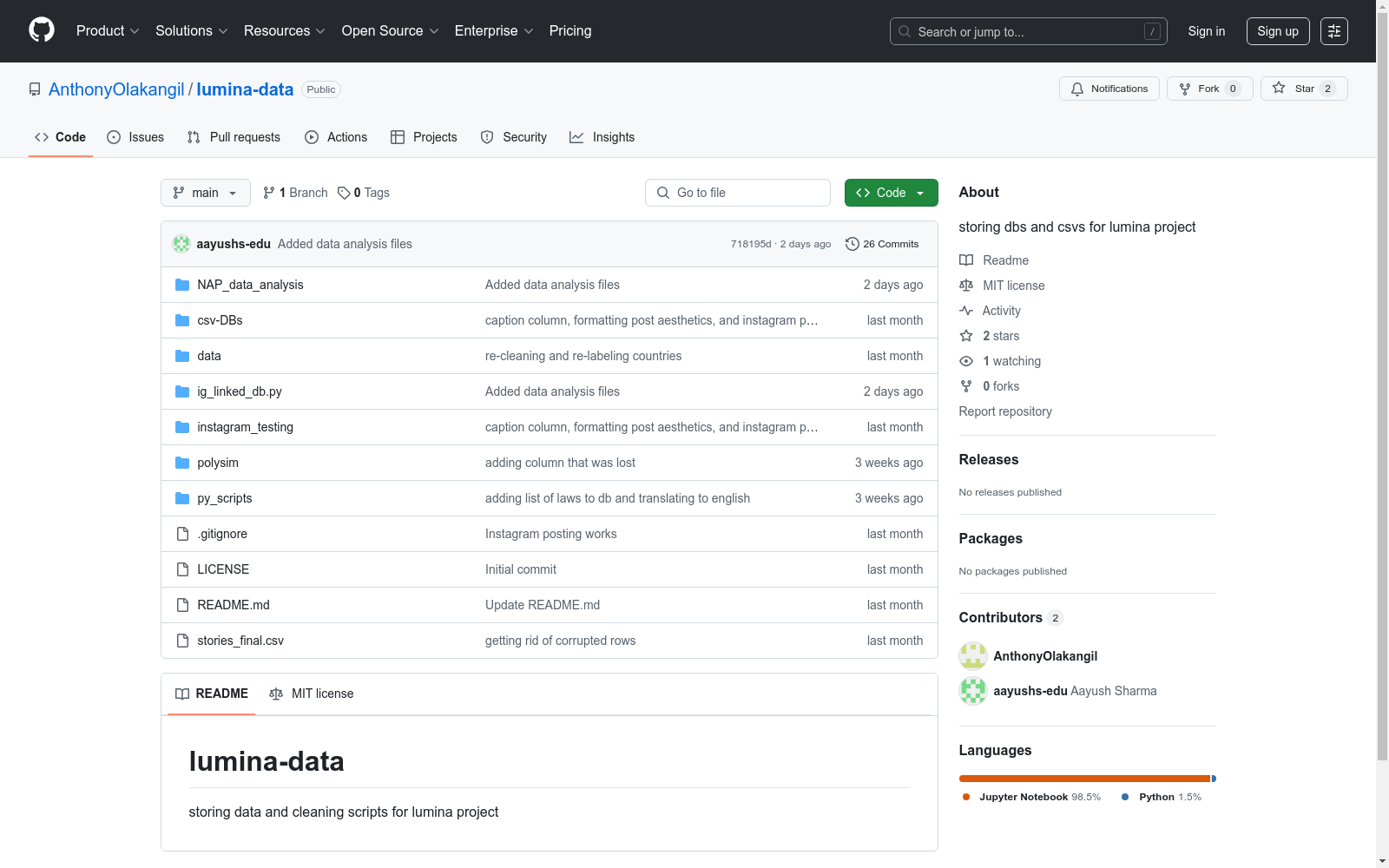Switch to the Issues tab

tap(135, 137)
